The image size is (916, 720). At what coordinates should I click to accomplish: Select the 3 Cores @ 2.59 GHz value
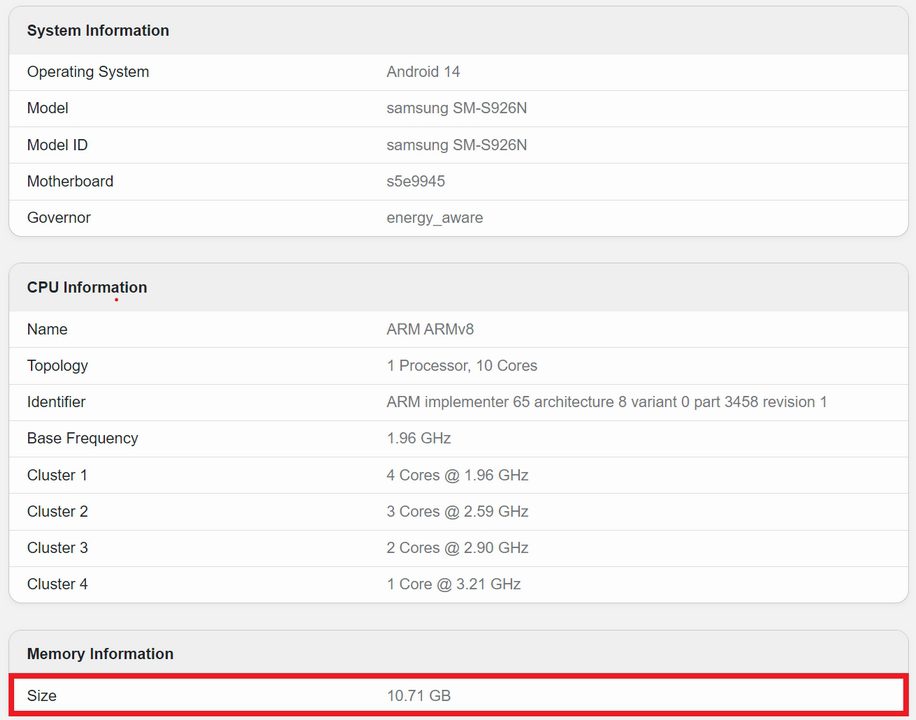[x=457, y=511]
